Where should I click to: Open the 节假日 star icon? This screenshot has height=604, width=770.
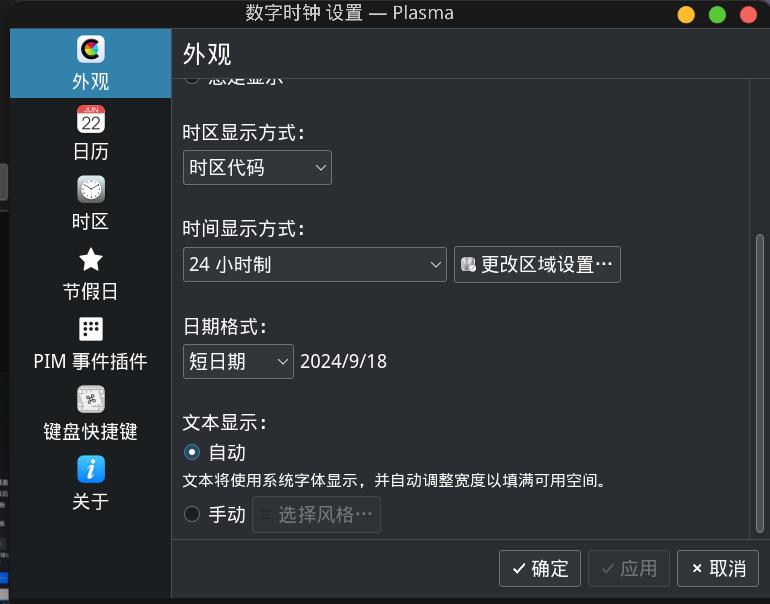(x=91, y=259)
